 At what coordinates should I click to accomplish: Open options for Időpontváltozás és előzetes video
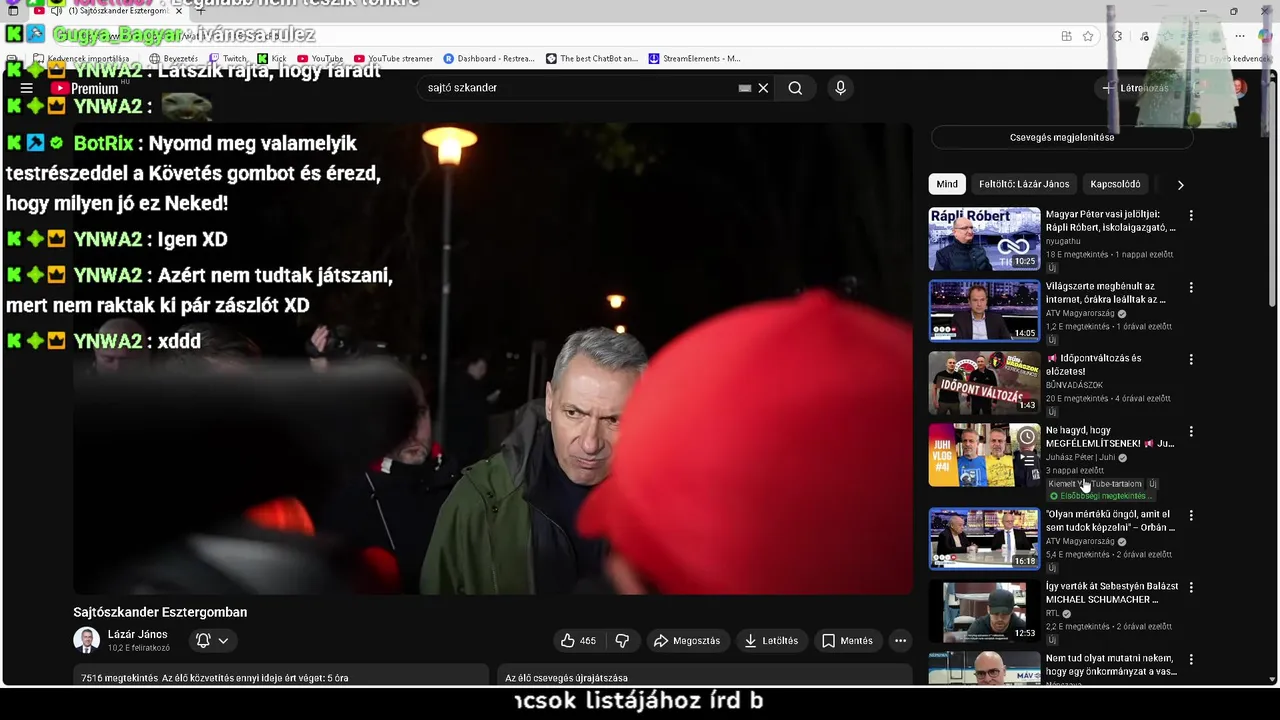coord(1190,359)
